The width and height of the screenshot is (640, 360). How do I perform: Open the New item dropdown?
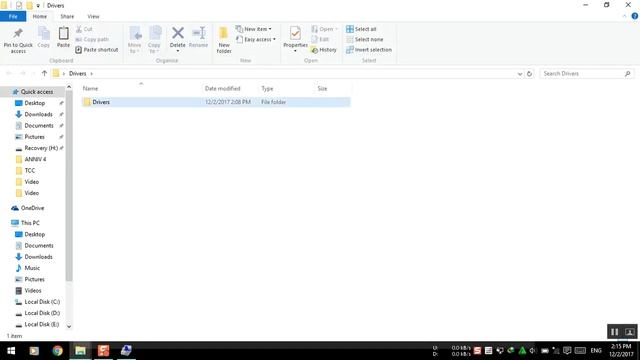(x=254, y=29)
